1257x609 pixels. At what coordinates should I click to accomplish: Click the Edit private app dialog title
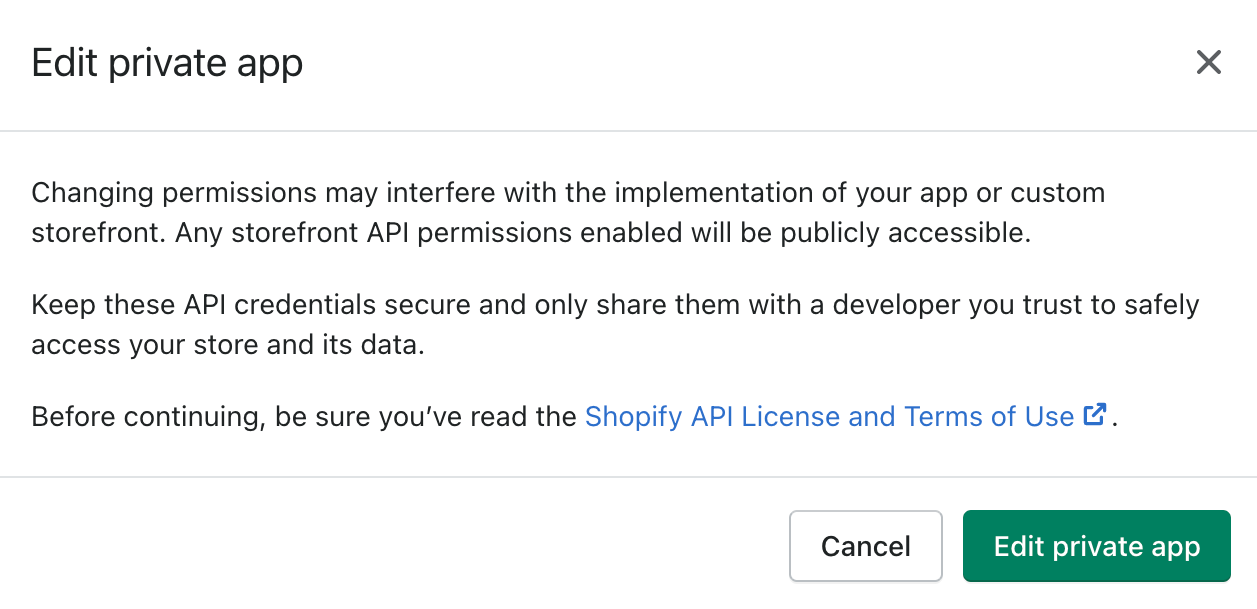[167, 64]
